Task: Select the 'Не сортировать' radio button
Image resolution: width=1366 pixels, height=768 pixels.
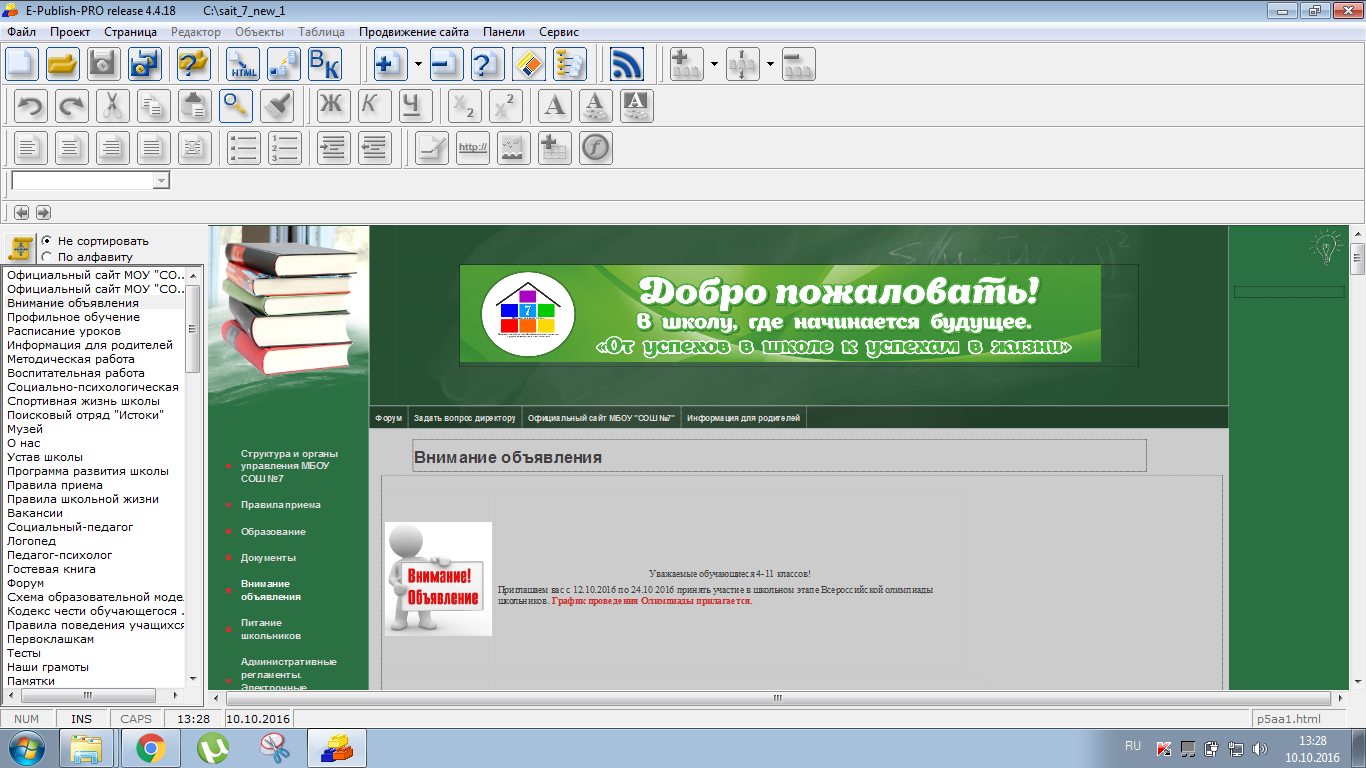Action: 47,241
